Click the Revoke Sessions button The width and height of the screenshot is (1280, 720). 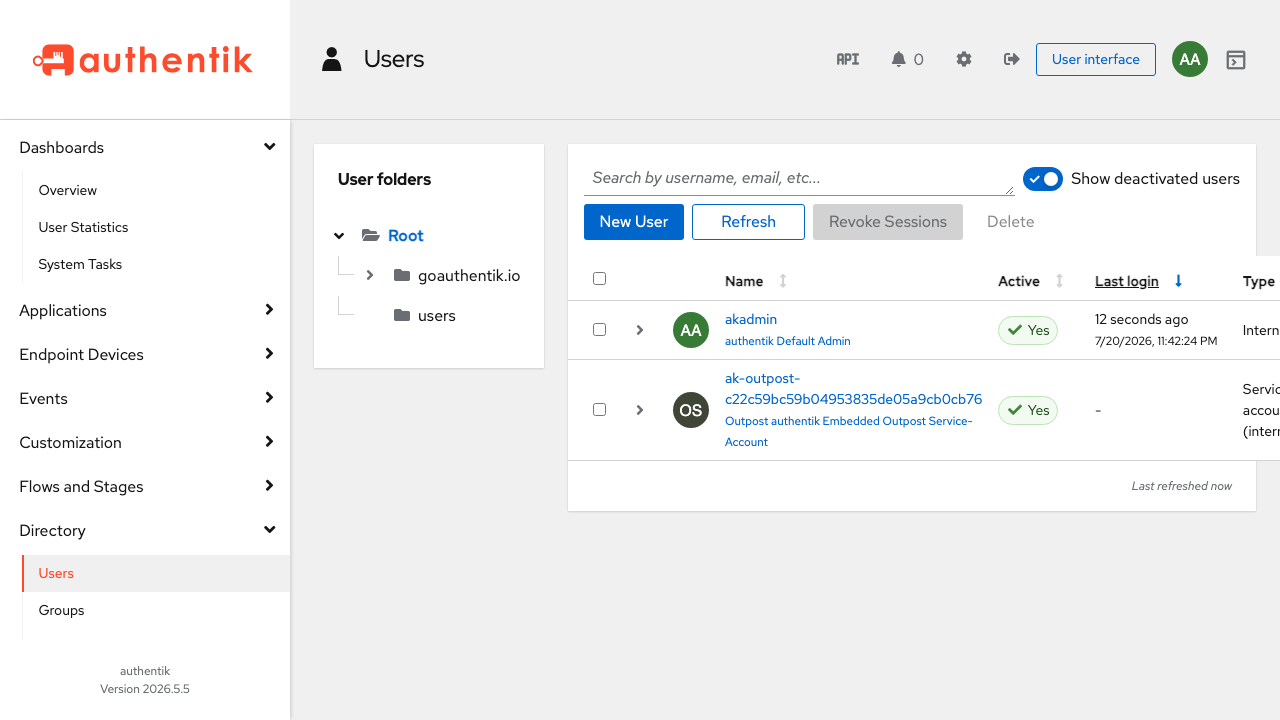tap(888, 222)
